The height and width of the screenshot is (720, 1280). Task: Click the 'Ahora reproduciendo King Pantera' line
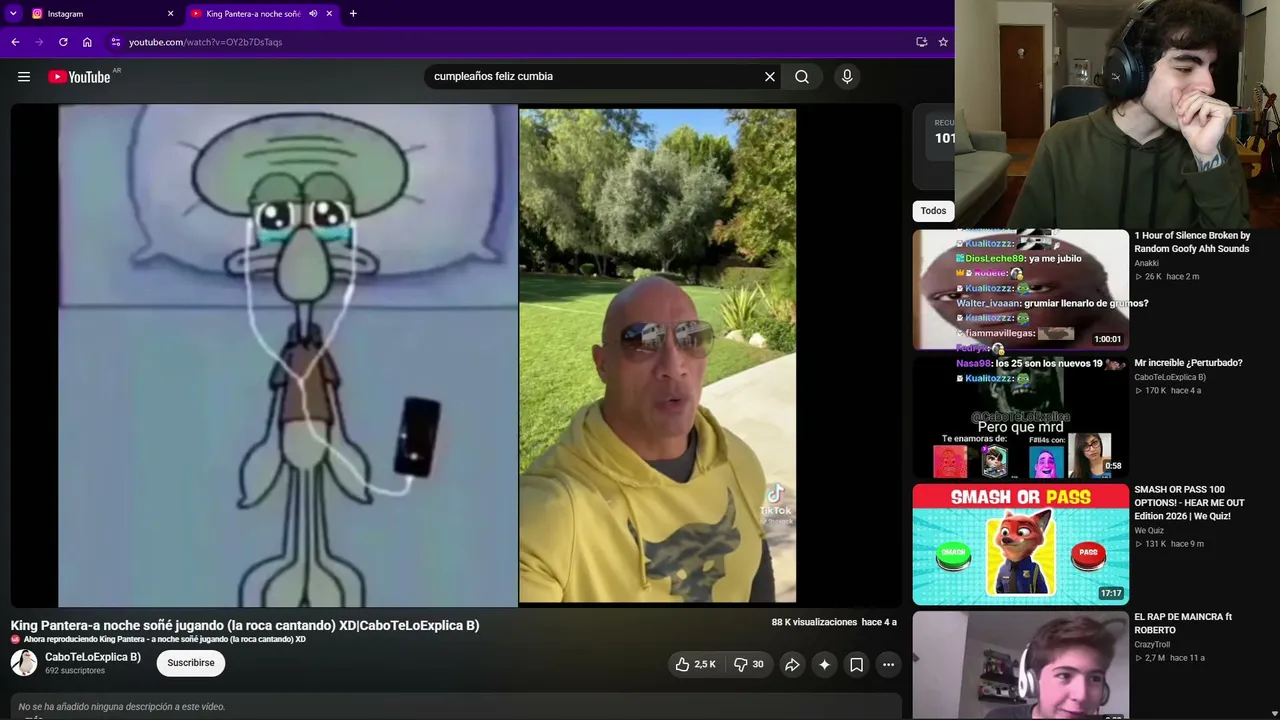(x=165, y=639)
